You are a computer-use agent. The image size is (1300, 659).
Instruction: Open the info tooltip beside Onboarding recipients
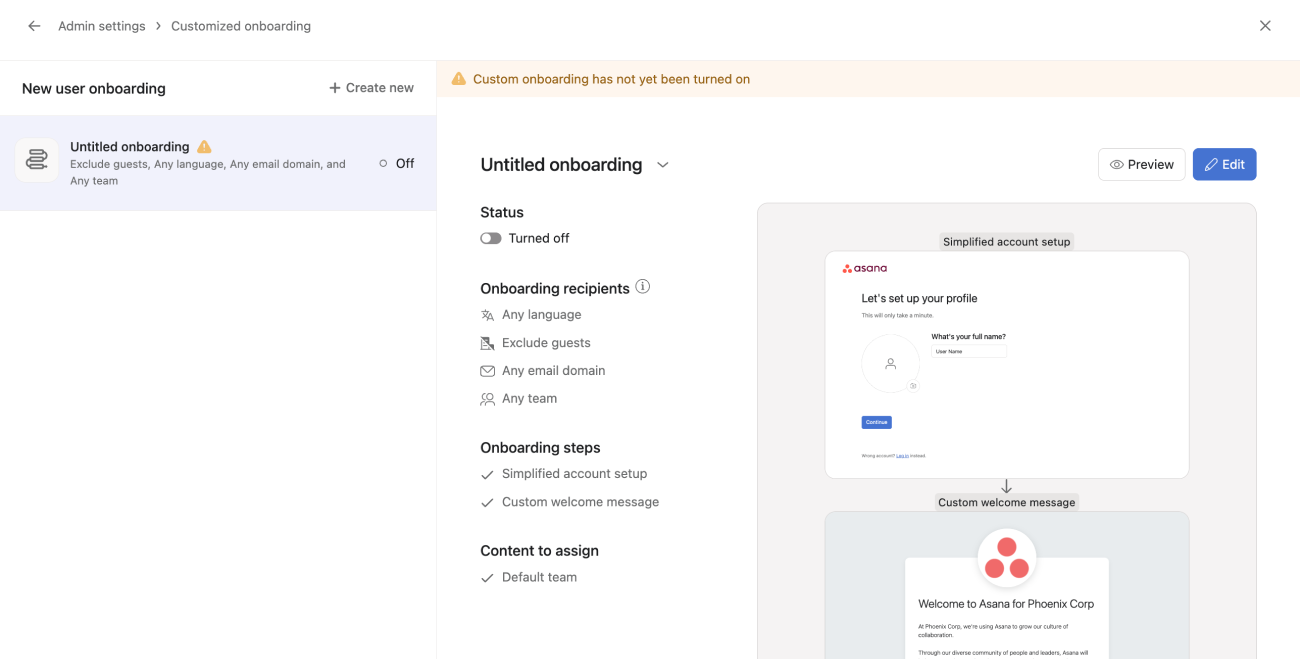pos(642,286)
